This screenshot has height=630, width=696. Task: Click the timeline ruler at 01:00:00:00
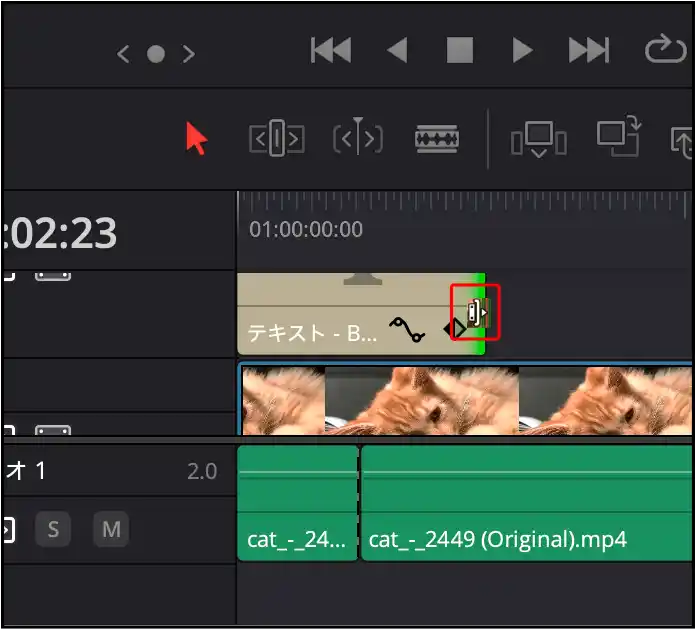tap(306, 230)
